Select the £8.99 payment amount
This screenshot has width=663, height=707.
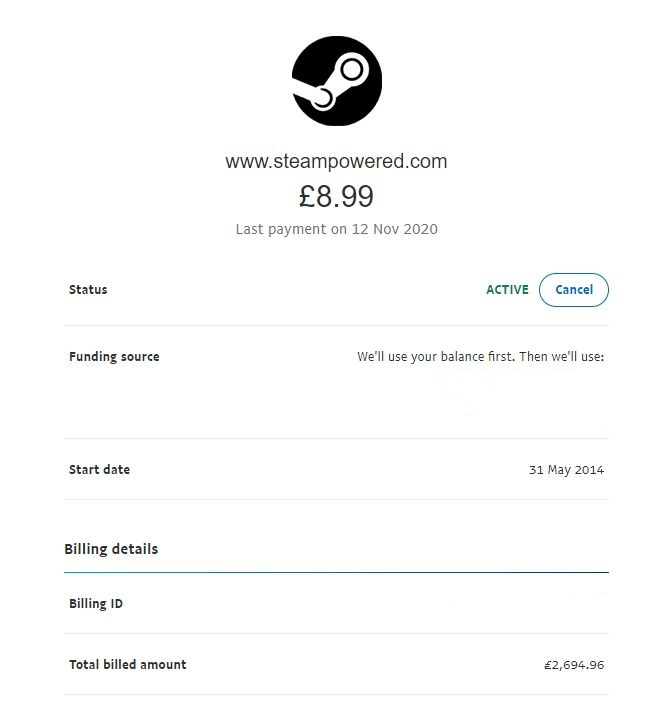336,197
